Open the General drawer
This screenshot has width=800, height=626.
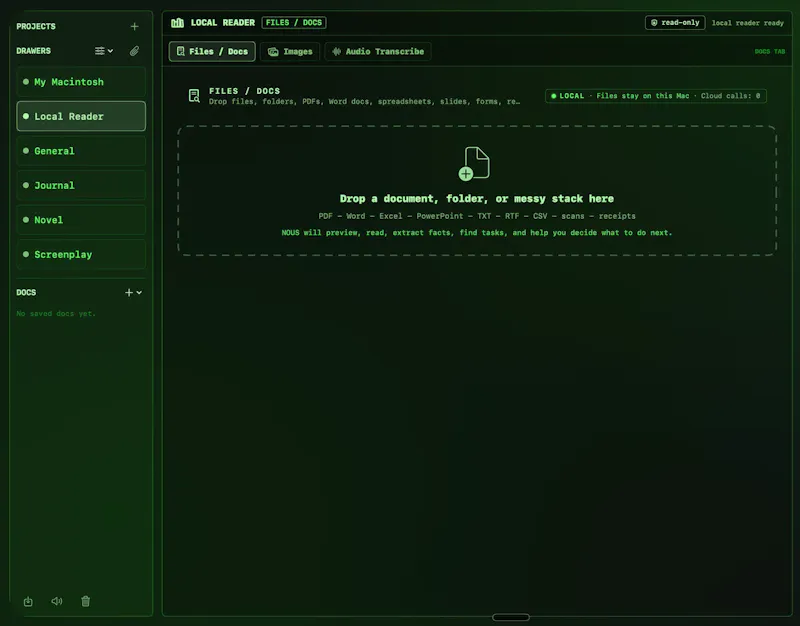click(81, 151)
